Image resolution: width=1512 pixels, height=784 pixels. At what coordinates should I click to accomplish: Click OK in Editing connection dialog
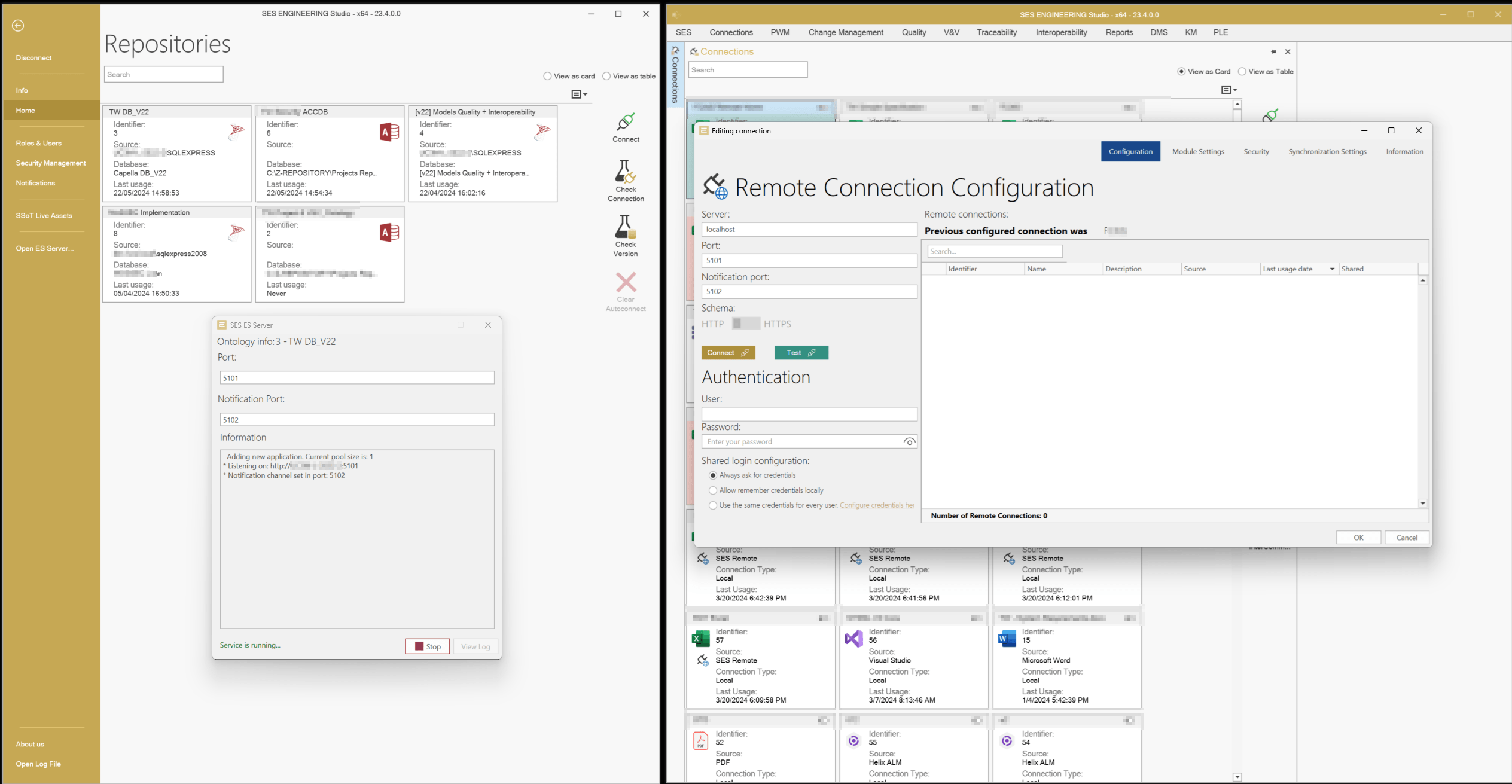click(1358, 538)
